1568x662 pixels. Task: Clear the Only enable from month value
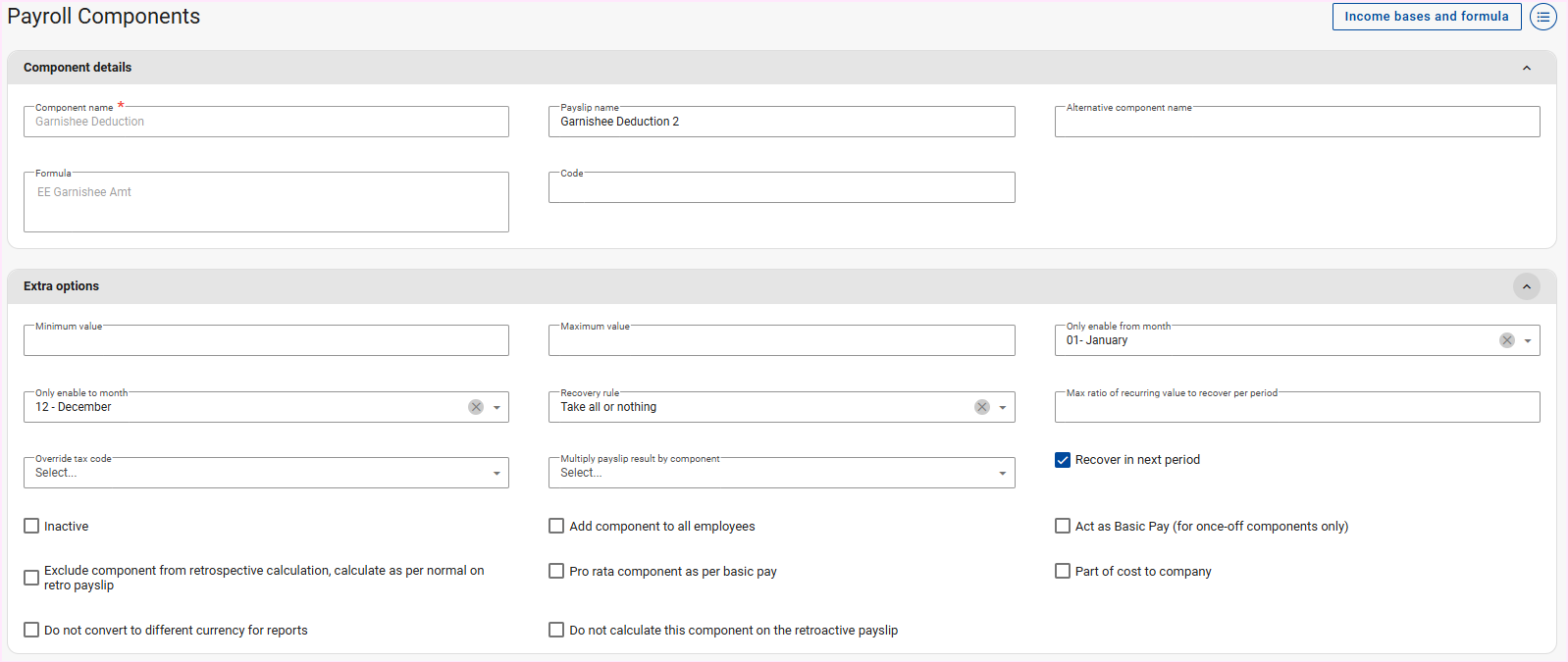[x=1506, y=340]
